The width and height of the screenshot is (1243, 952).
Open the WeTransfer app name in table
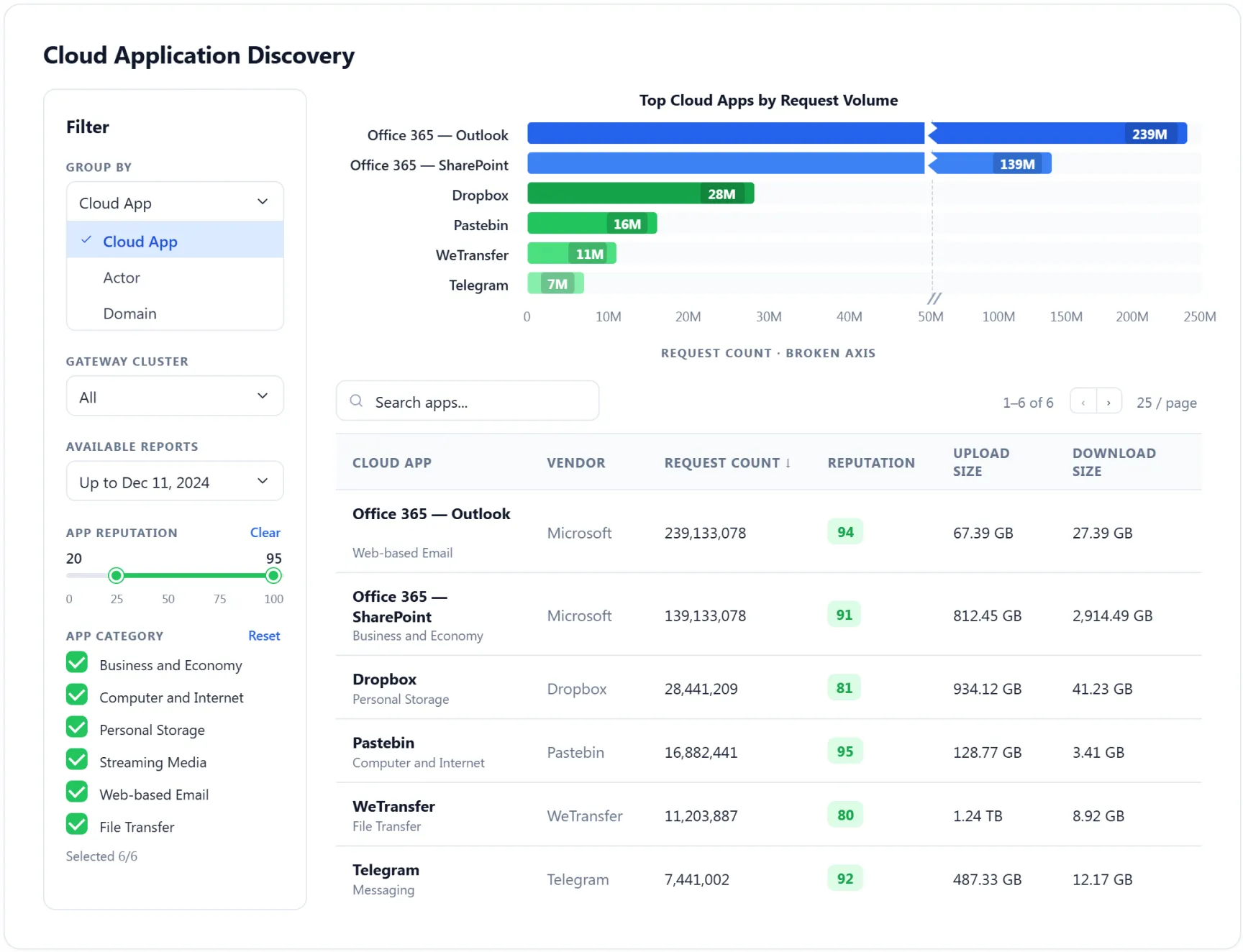393,806
